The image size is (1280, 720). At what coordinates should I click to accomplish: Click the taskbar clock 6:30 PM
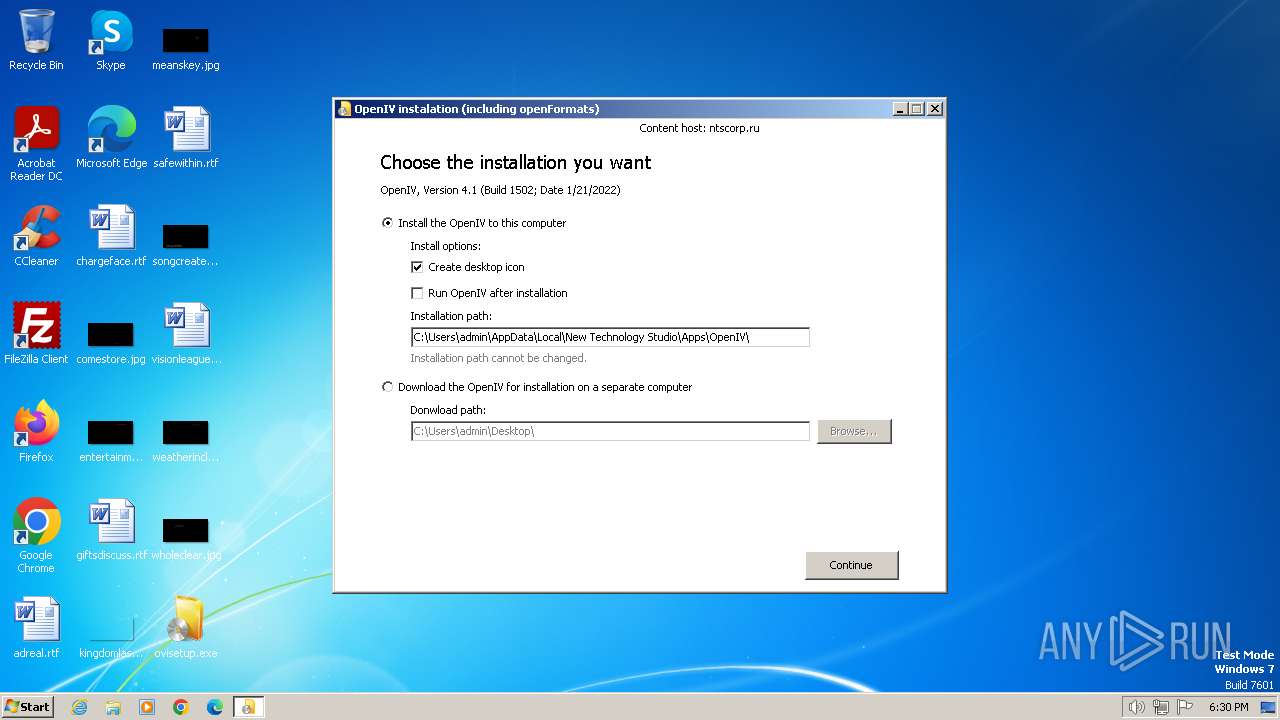(1228, 707)
